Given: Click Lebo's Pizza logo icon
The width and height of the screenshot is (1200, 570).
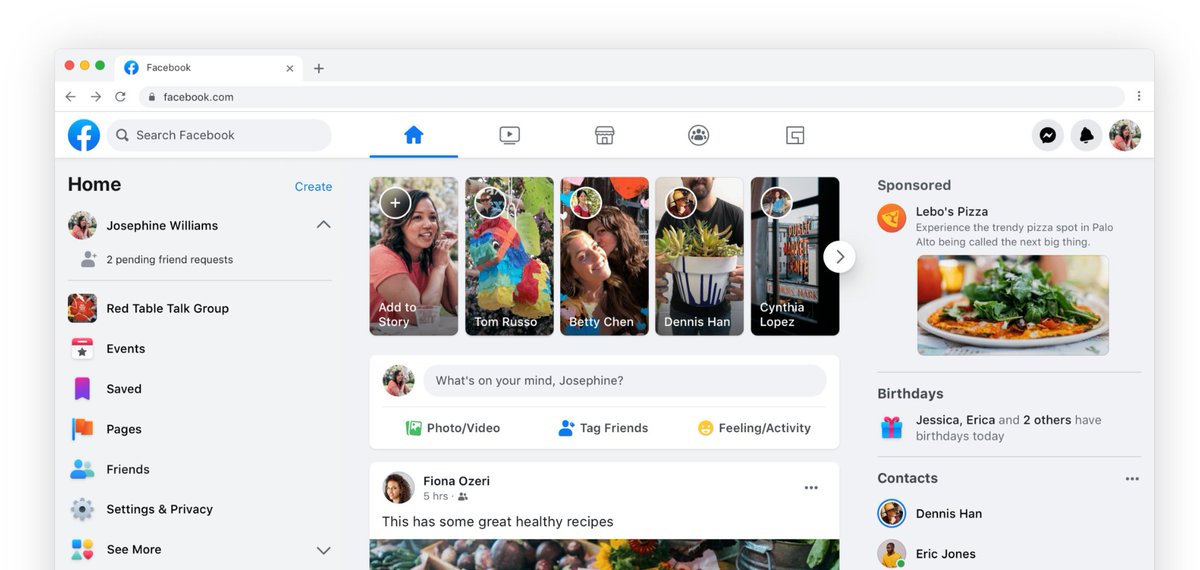Looking at the screenshot, I should pos(892,218).
